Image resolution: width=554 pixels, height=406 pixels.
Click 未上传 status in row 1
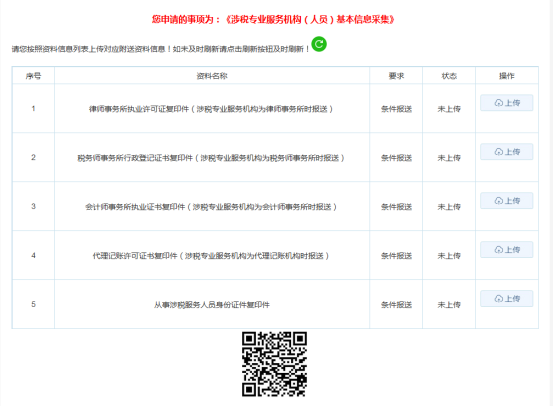pyautogui.click(x=449, y=109)
